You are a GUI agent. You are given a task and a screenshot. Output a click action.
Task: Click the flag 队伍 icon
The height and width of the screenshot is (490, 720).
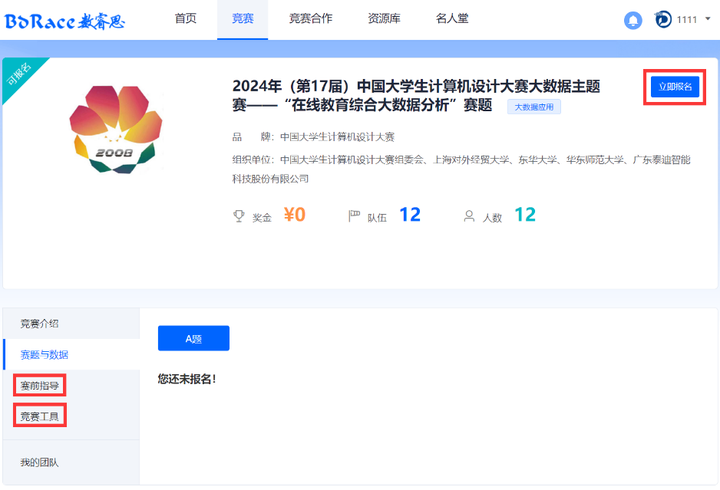coord(354,216)
